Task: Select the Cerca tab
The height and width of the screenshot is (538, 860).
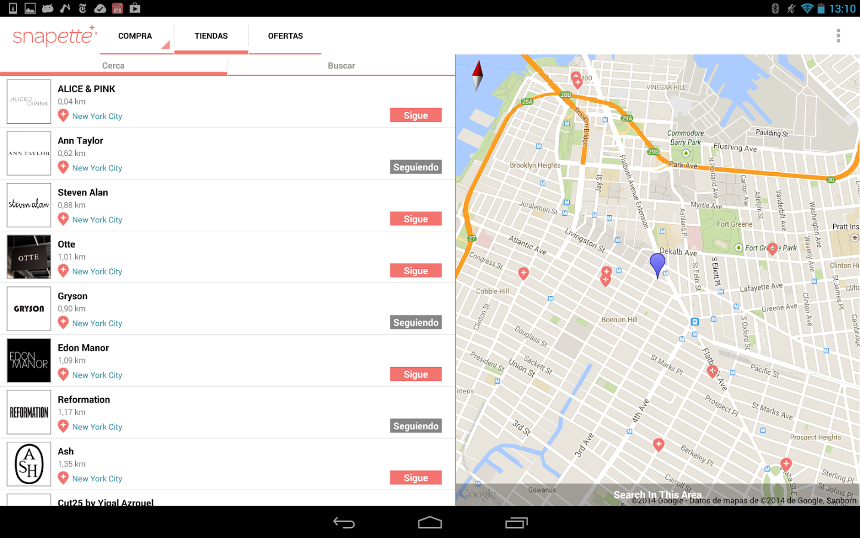Action: pos(113,66)
